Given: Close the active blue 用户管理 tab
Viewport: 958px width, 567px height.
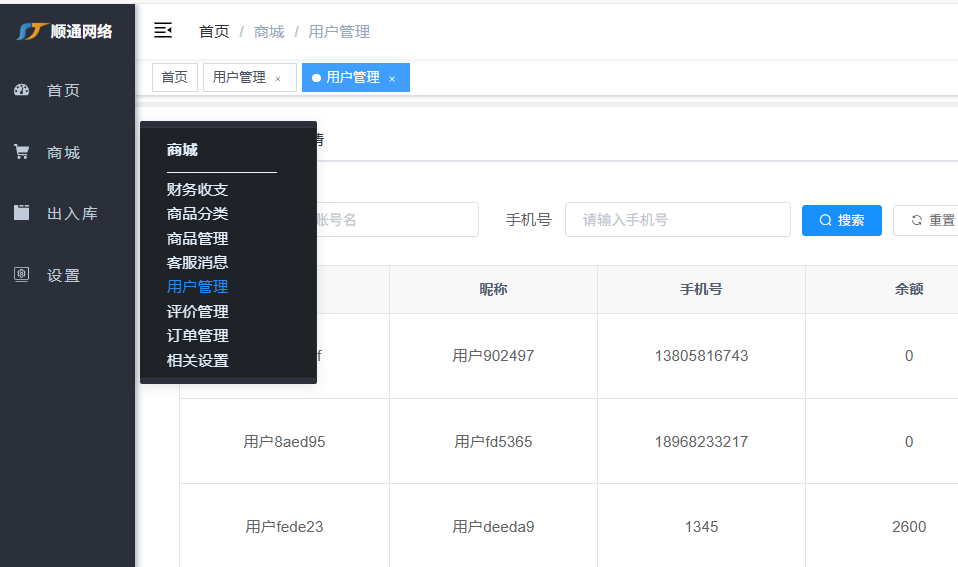Looking at the screenshot, I should (x=392, y=78).
